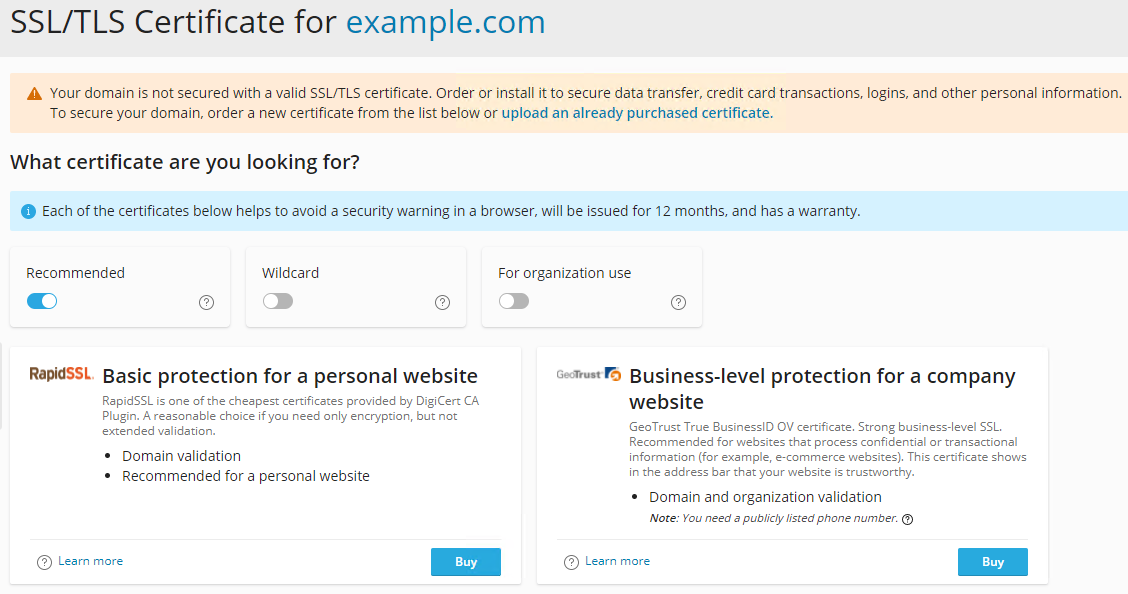Click the orange warning triangle icon
Viewport: 1128px width, 594px height.
35,93
